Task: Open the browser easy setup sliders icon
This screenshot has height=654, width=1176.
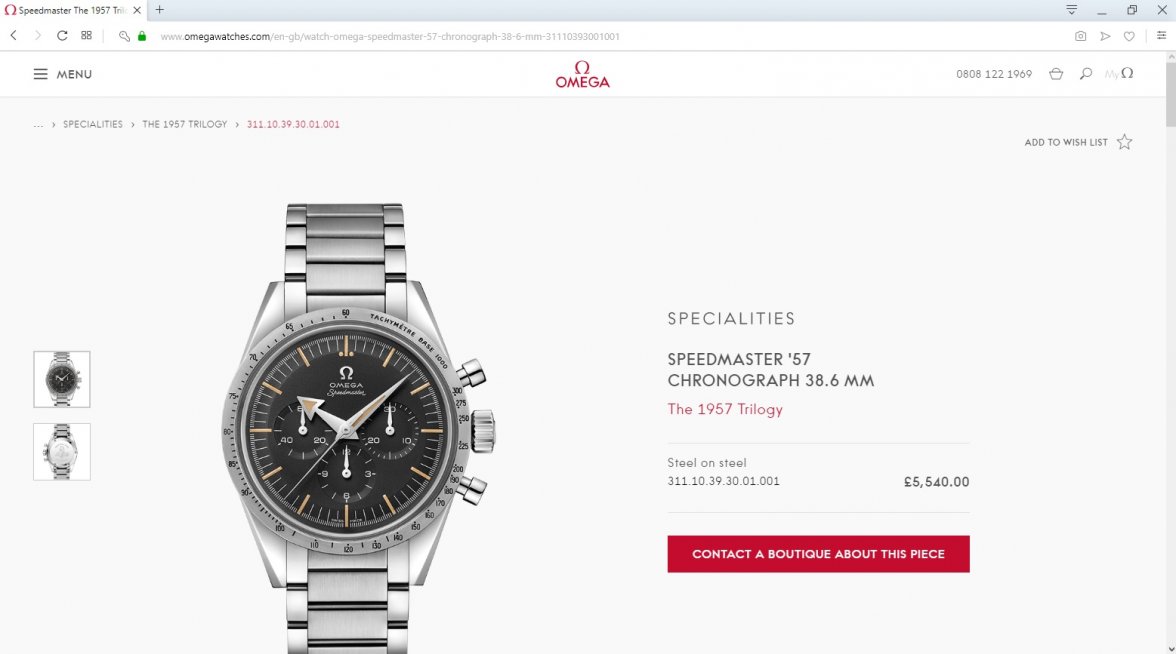Action: pyautogui.click(x=1161, y=35)
